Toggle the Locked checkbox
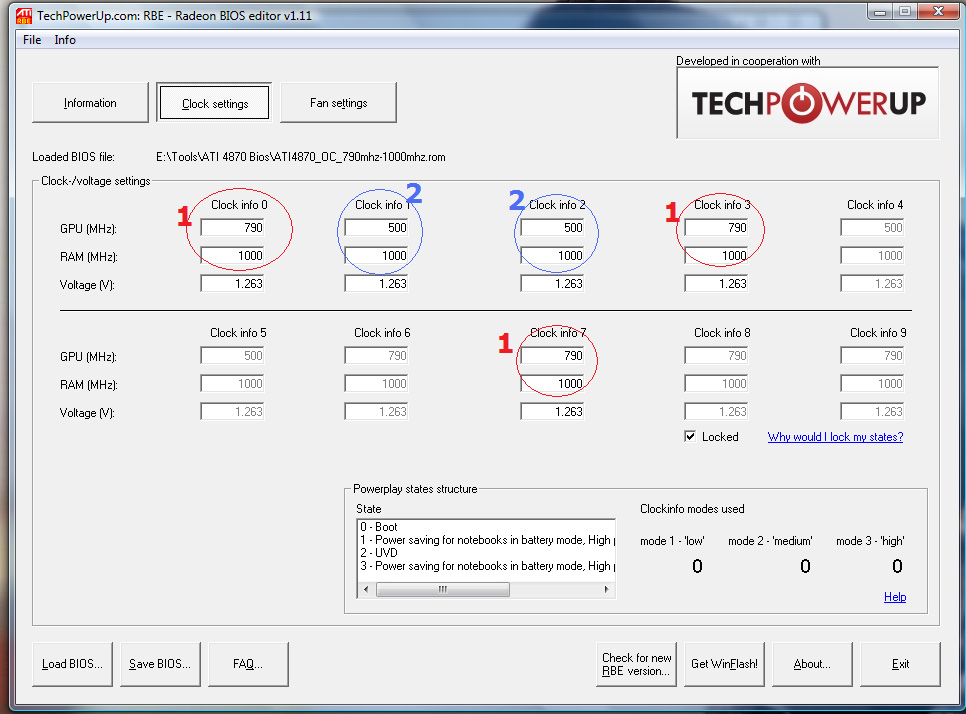966x714 pixels. click(x=690, y=437)
